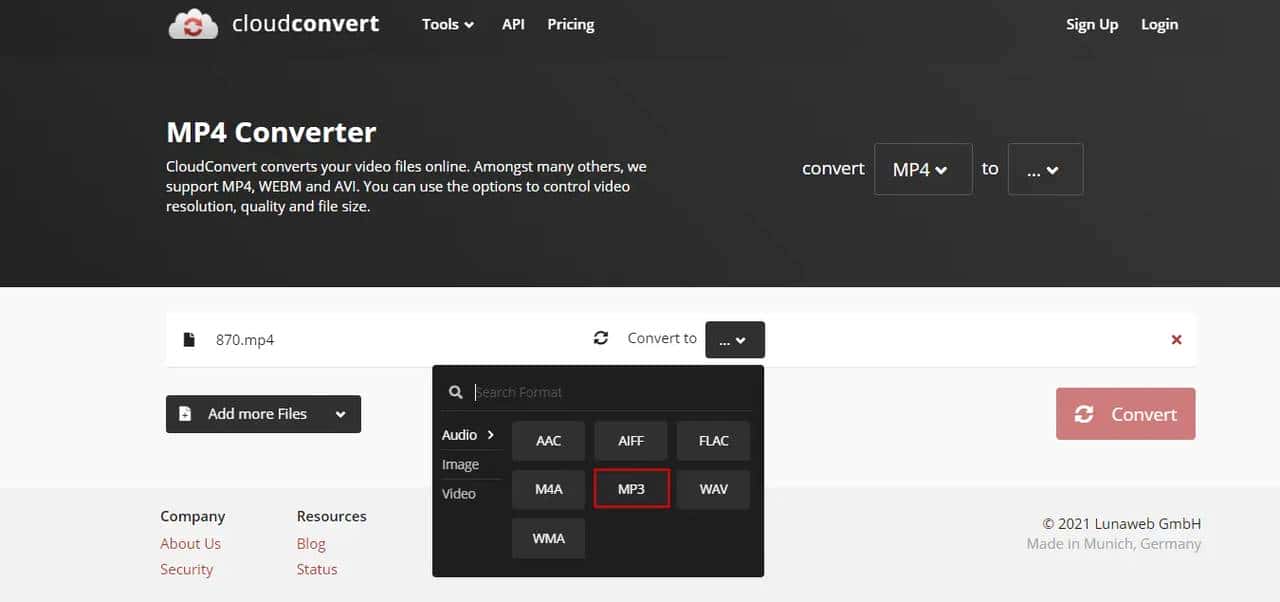Open the Add more Files arrow menu
The width and height of the screenshot is (1280, 602).
(341, 414)
